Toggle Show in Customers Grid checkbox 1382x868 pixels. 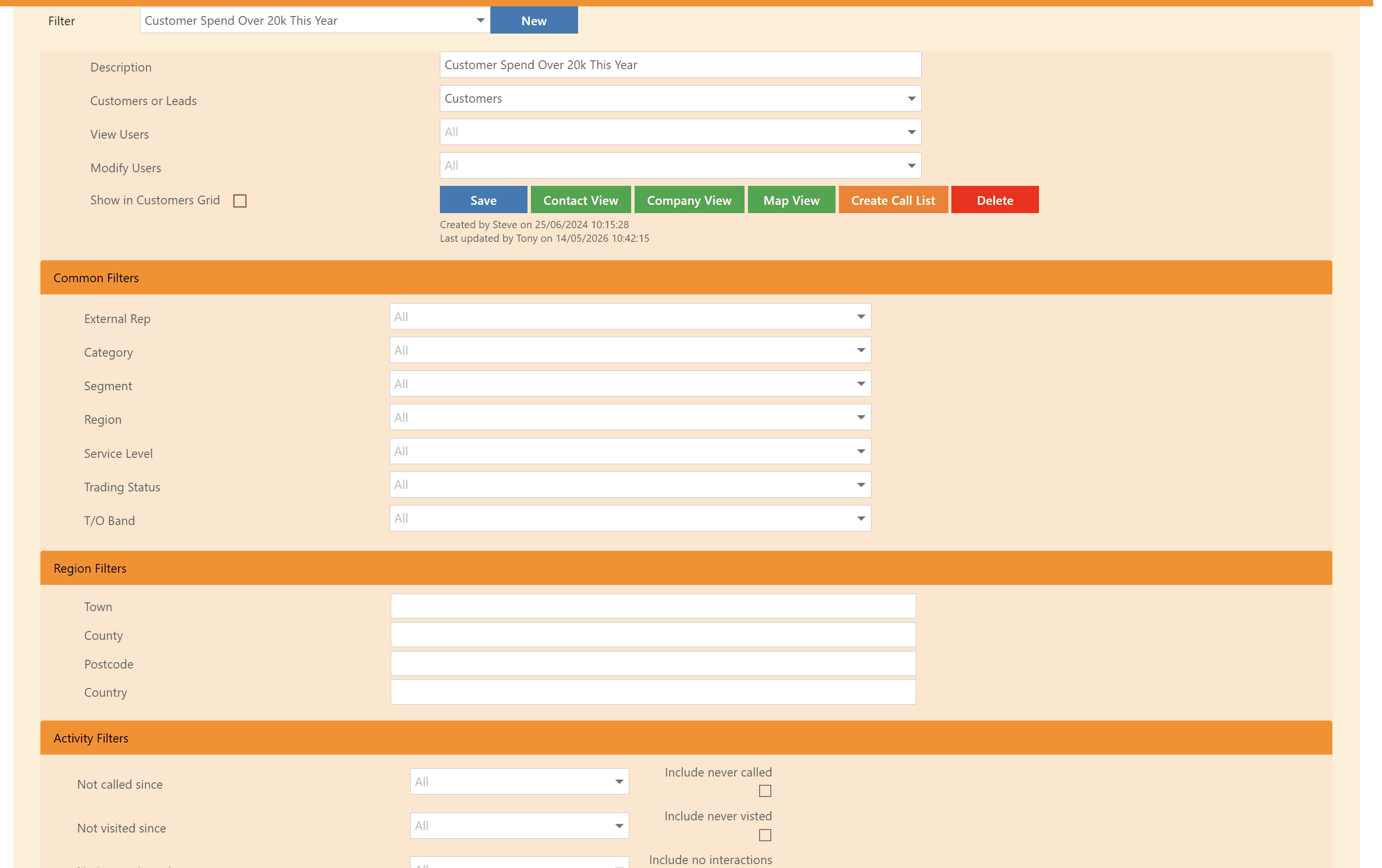pyautogui.click(x=241, y=201)
